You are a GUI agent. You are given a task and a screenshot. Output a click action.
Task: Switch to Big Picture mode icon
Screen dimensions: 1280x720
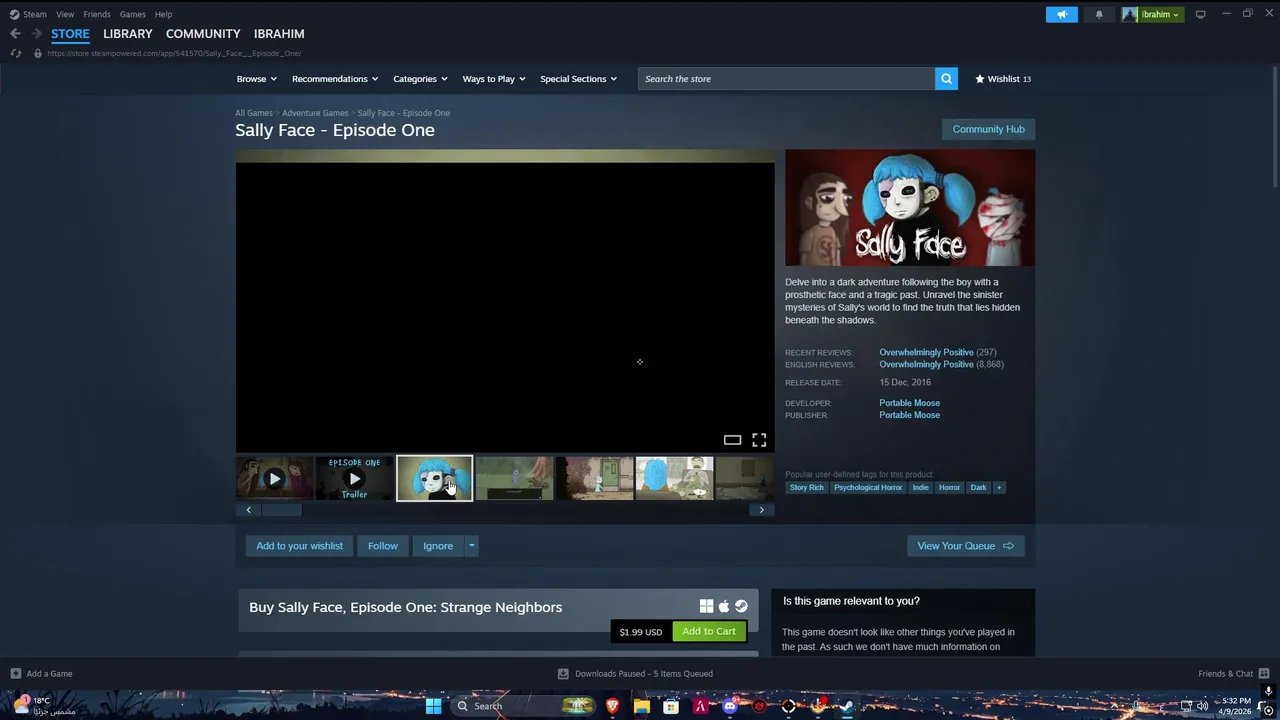pos(1201,14)
